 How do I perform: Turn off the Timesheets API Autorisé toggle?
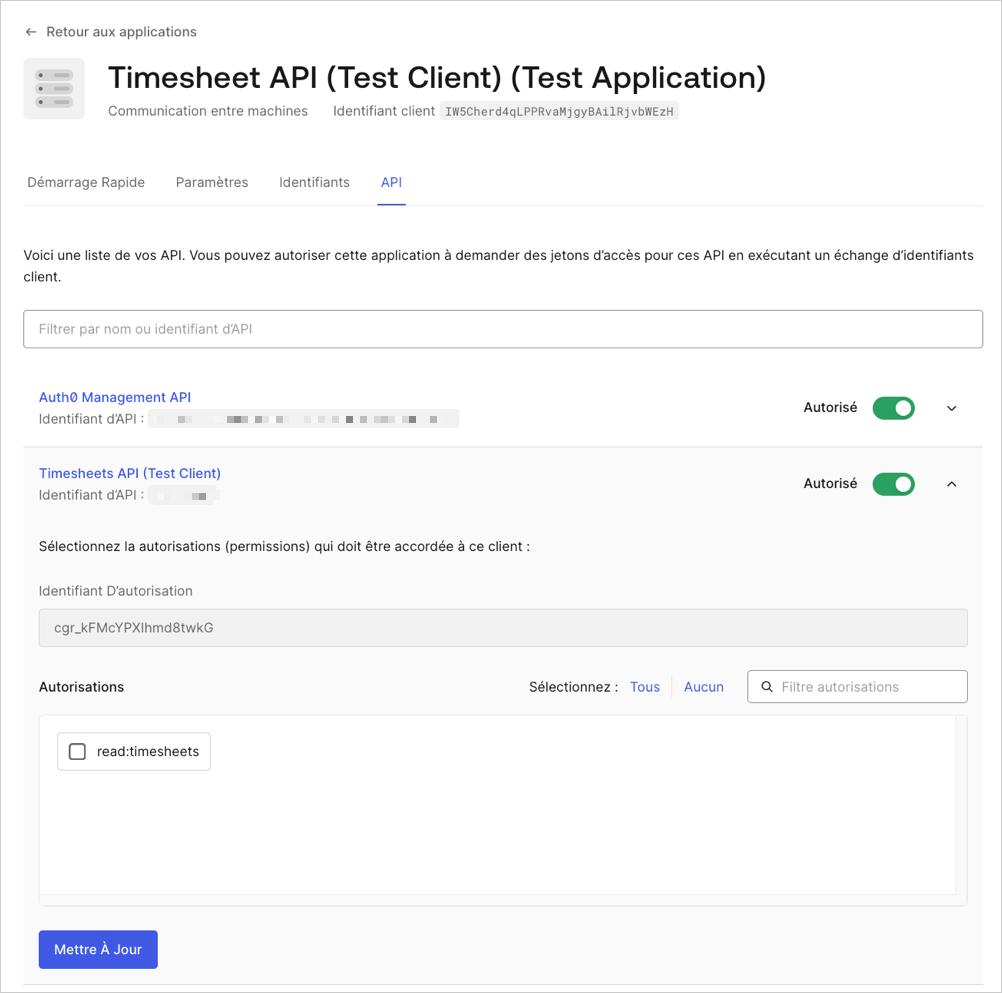click(x=893, y=484)
